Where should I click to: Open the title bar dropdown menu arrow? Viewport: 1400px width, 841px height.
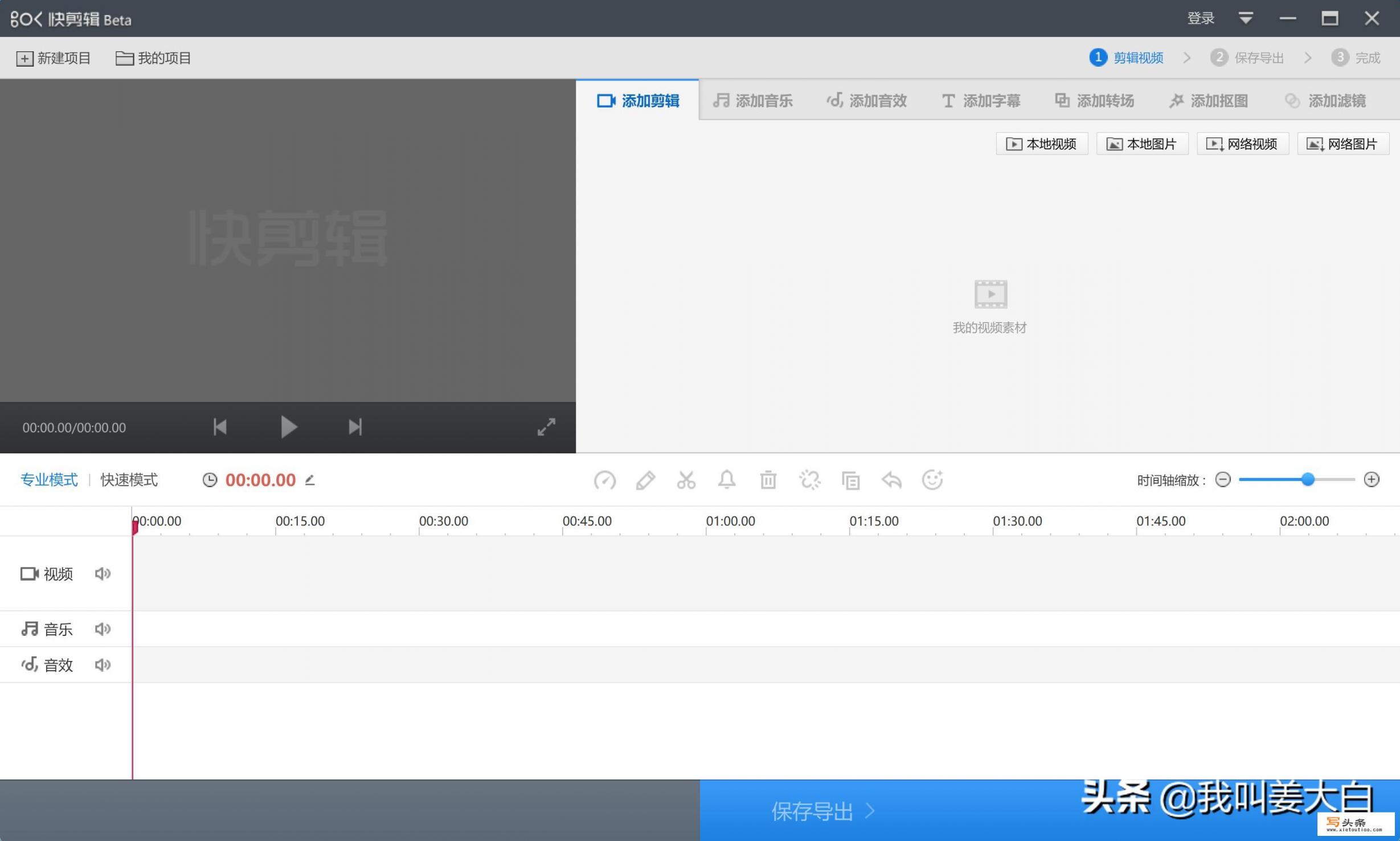(x=1246, y=18)
